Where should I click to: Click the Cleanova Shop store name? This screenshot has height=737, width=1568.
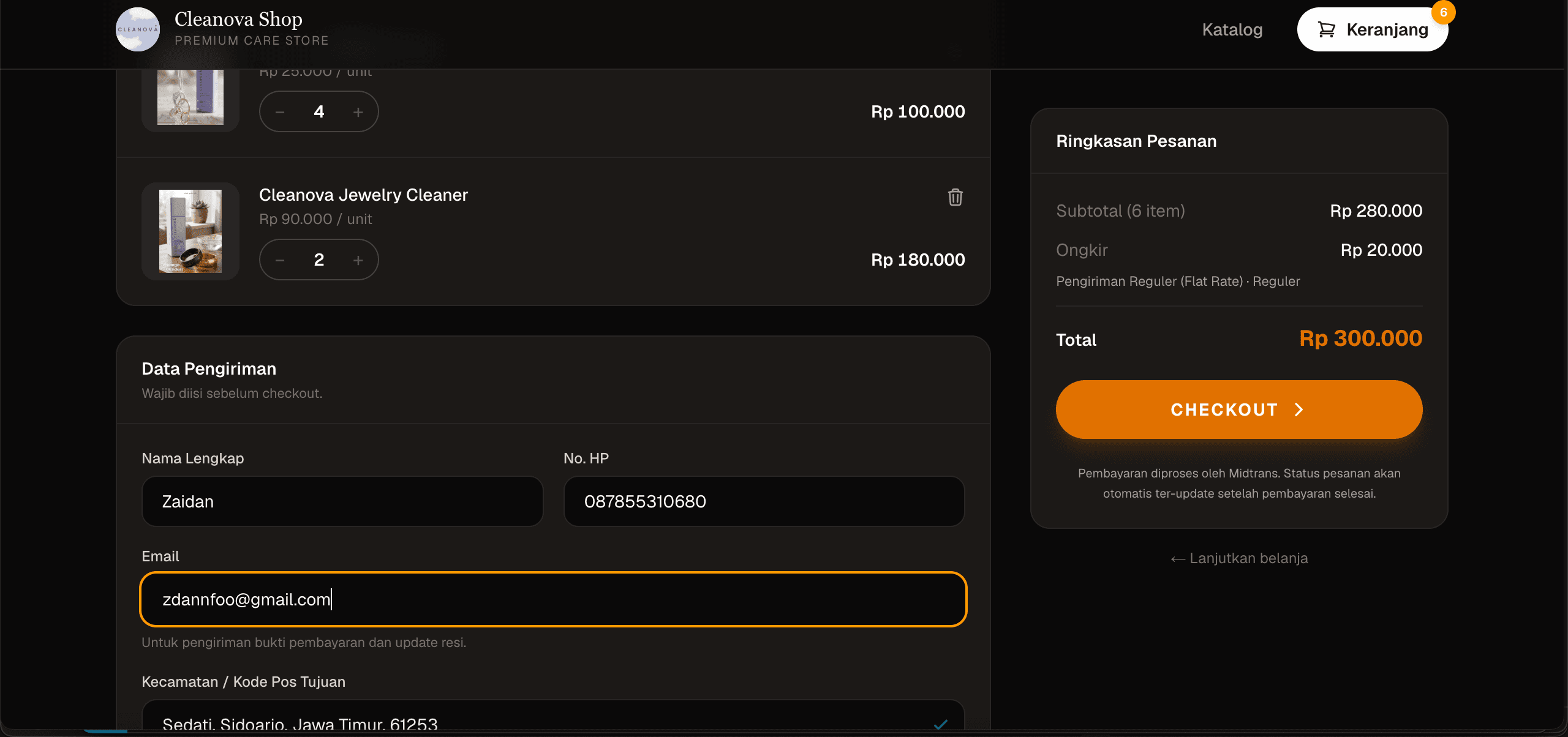click(238, 20)
